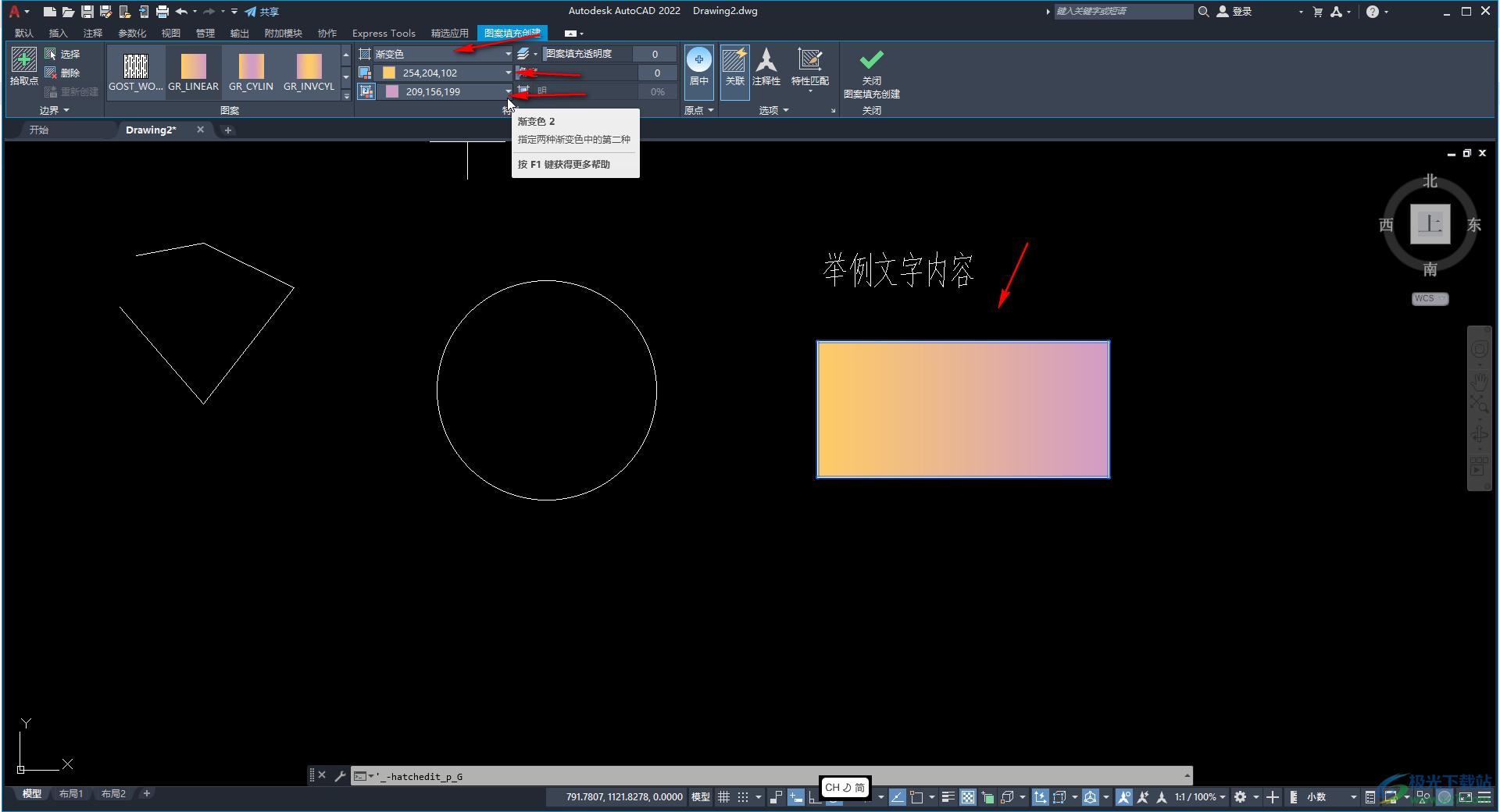
Task: Click the help question mark icon
Action: 1373,12
